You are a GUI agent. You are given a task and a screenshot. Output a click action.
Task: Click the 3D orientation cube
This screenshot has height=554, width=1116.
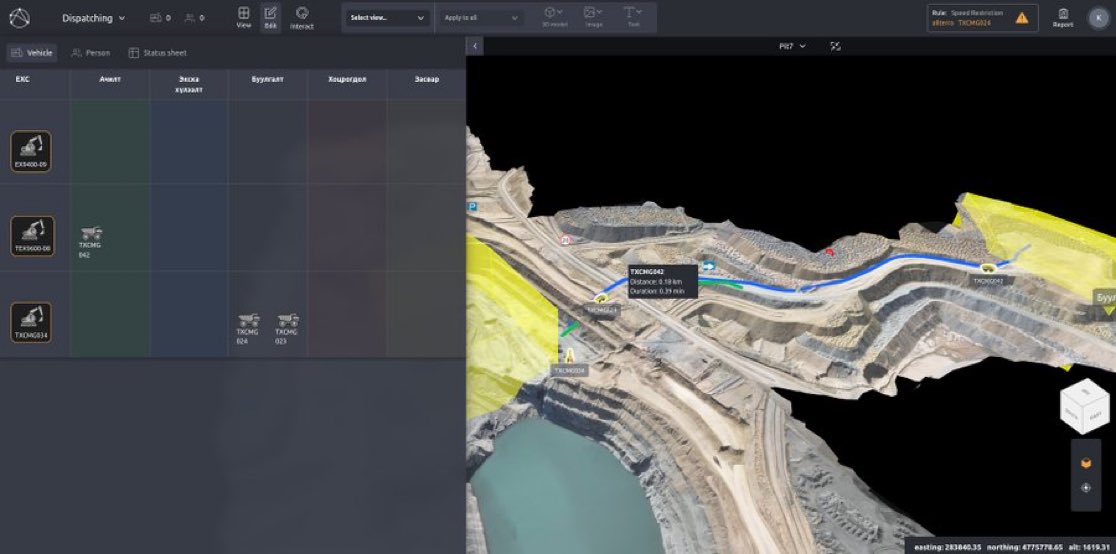tap(1085, 407)
